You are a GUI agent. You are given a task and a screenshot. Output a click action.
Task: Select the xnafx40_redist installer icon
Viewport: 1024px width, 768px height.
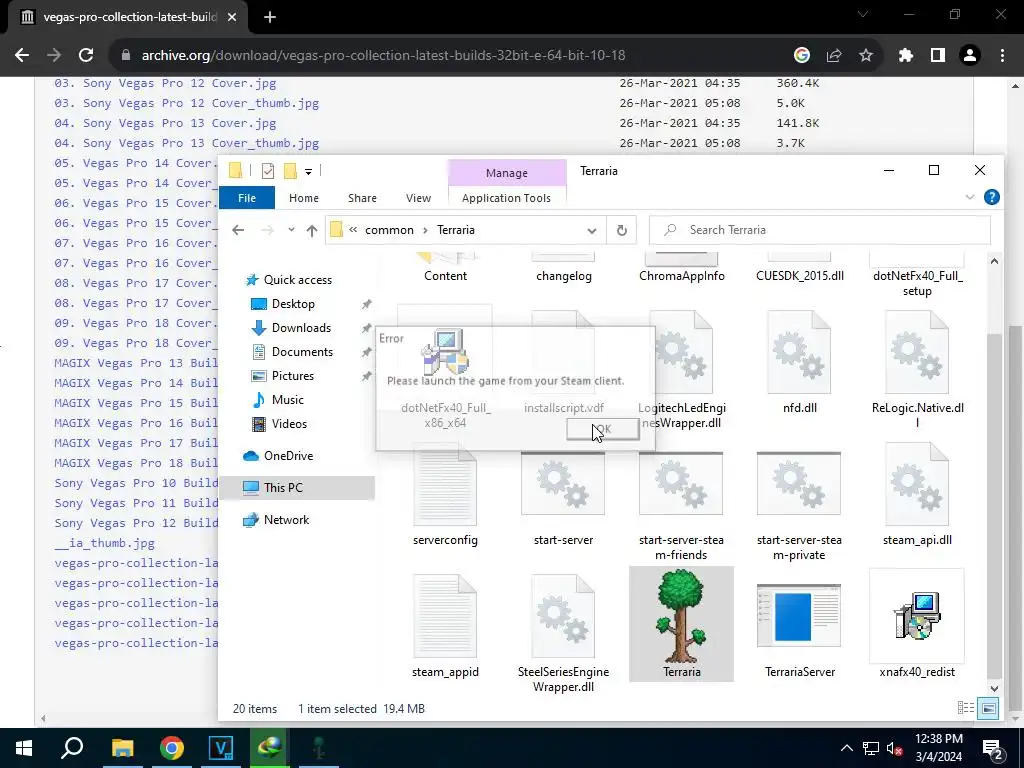click(x=917, y=616)
